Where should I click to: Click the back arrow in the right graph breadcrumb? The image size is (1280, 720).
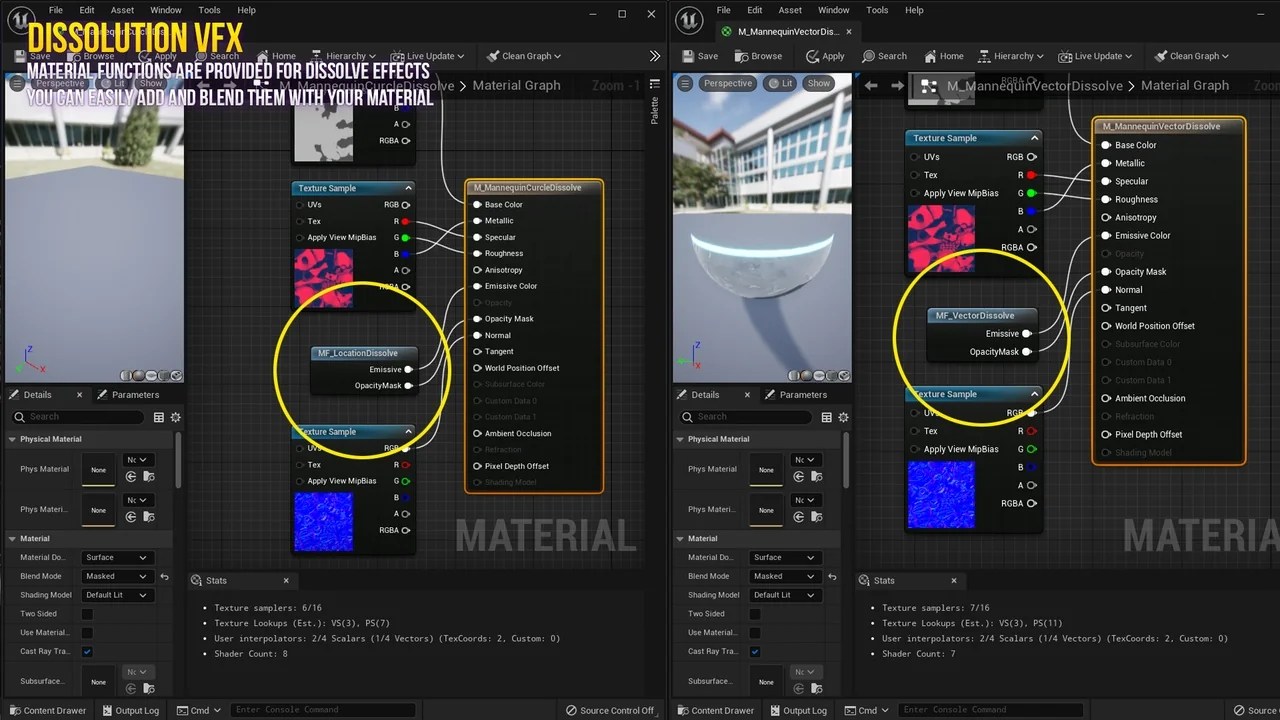[x=870, y=86]
